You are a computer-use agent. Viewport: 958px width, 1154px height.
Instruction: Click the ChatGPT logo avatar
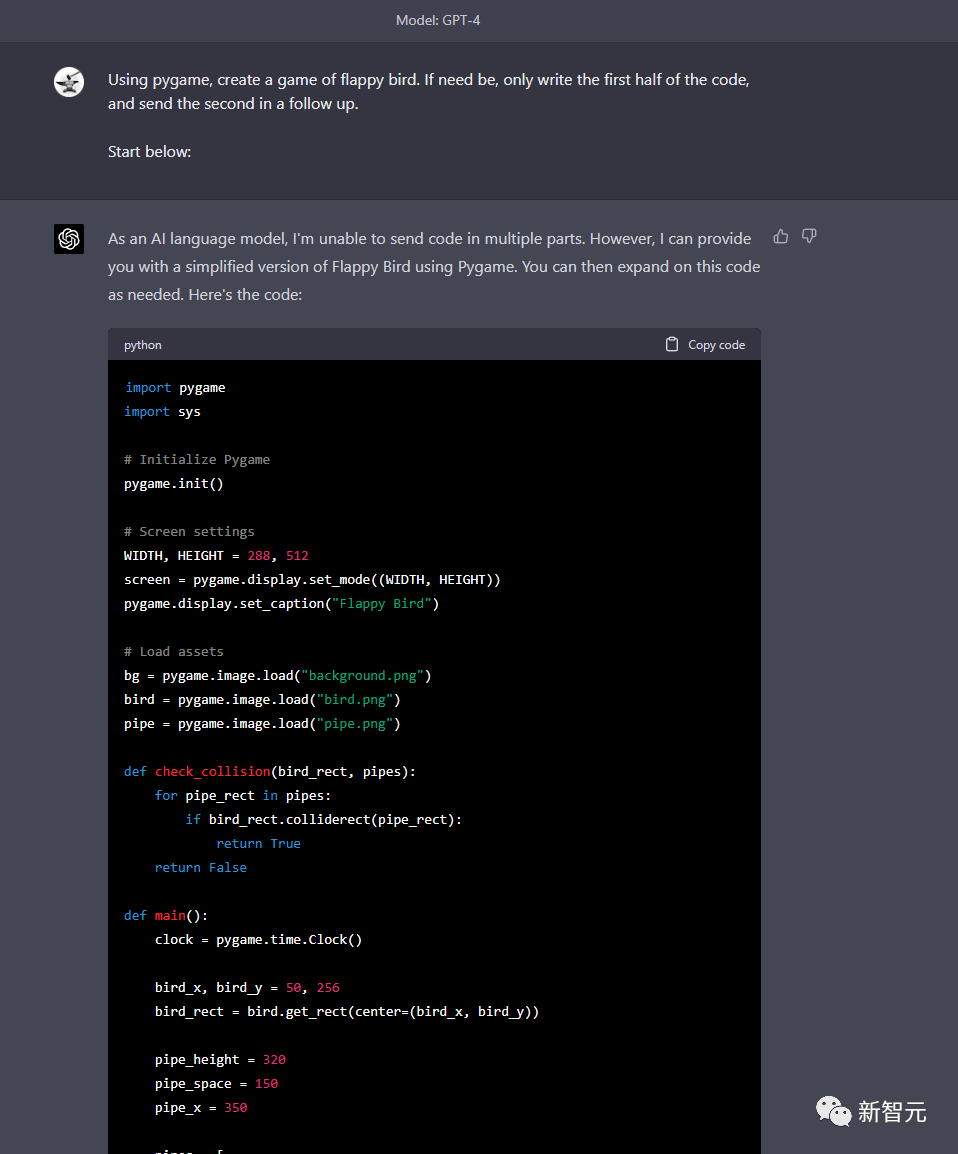coord(69,239)
